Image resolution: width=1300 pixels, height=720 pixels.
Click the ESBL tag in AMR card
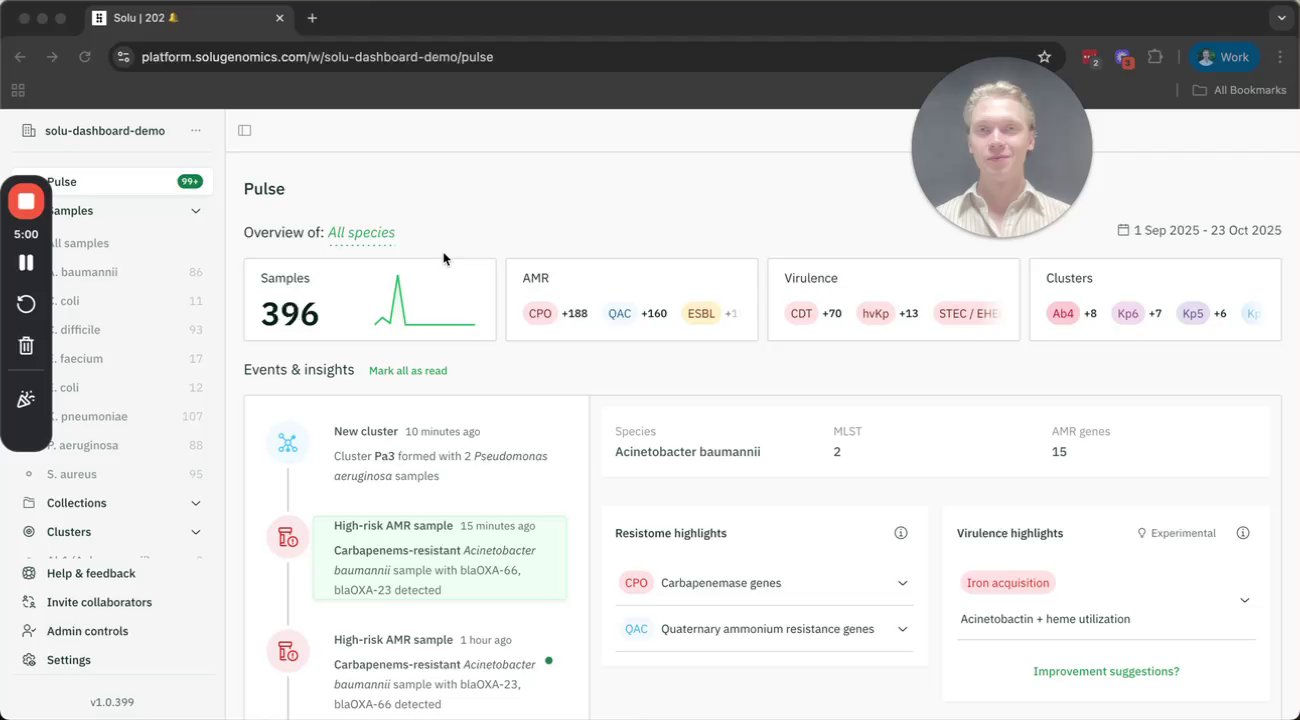pos(701,313)
